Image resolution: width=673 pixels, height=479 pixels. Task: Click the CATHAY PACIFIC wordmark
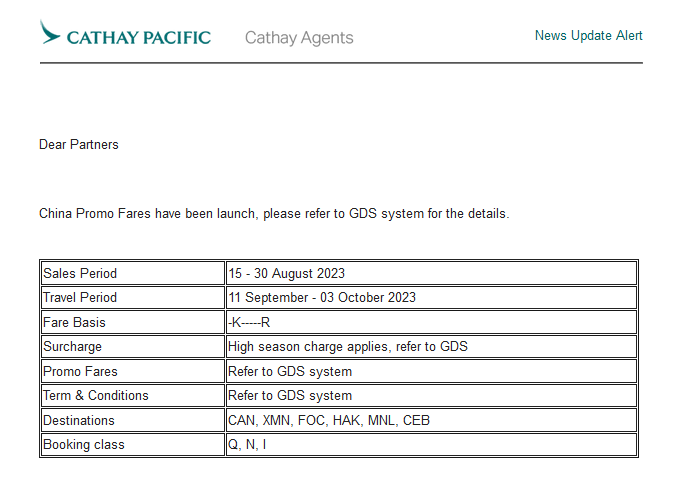pos(139,38)
